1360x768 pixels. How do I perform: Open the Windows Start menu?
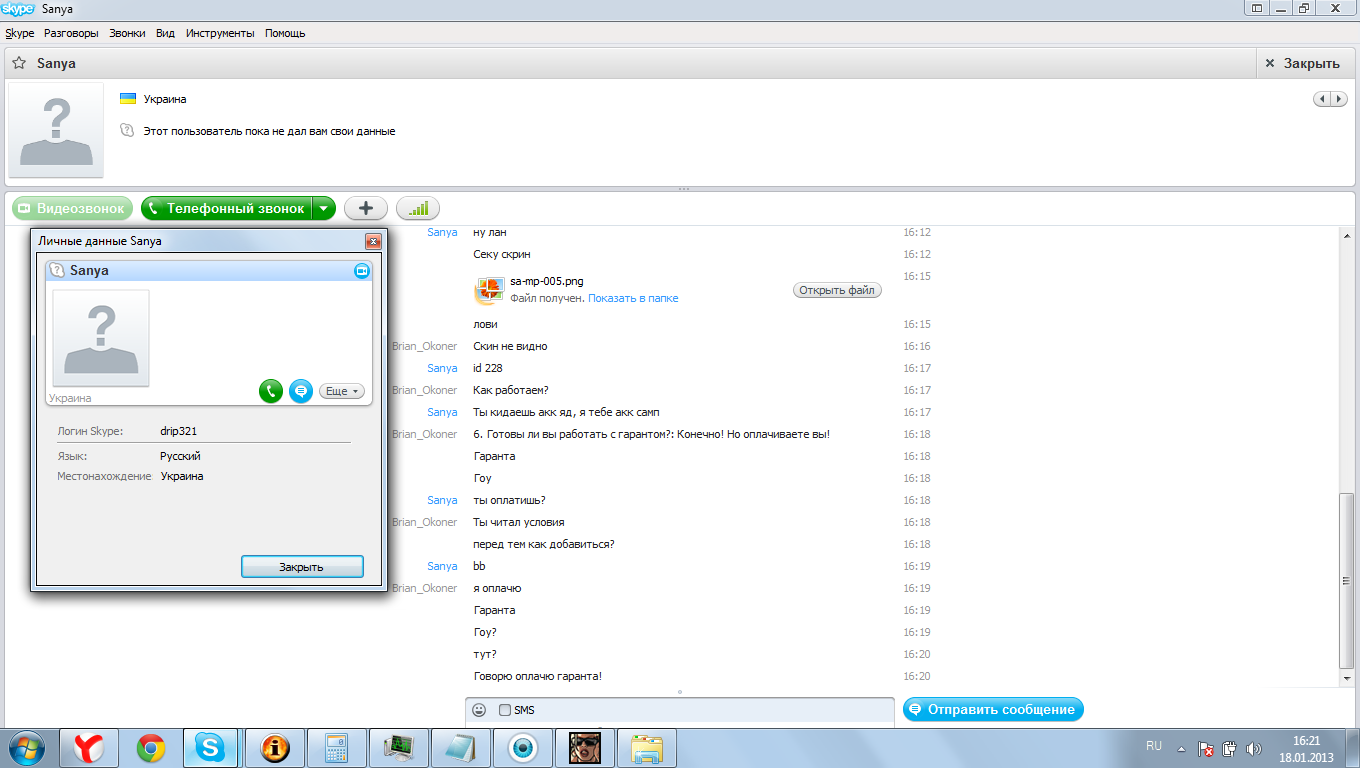click(27, 747)
